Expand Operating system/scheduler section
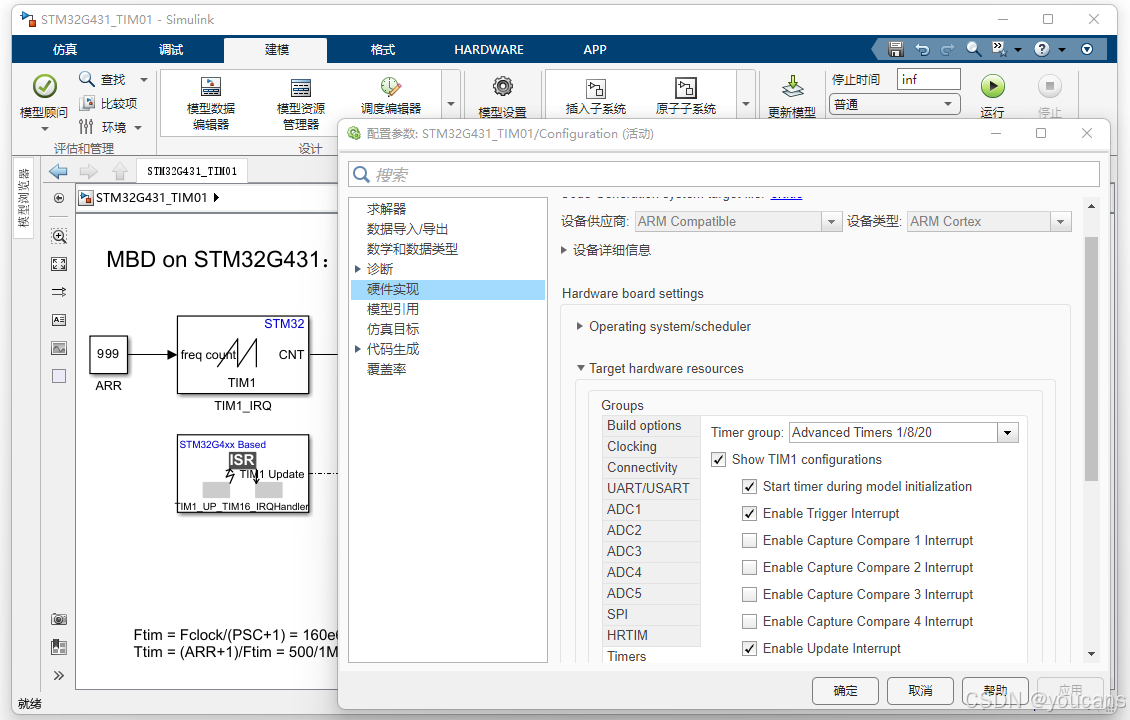Screen dimensions: 1130x720 pyautogui.click(x=580, y=326)
